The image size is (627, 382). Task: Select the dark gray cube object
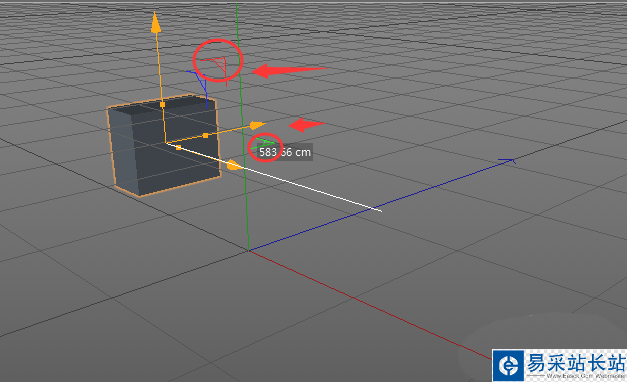(x=164, y=146)
